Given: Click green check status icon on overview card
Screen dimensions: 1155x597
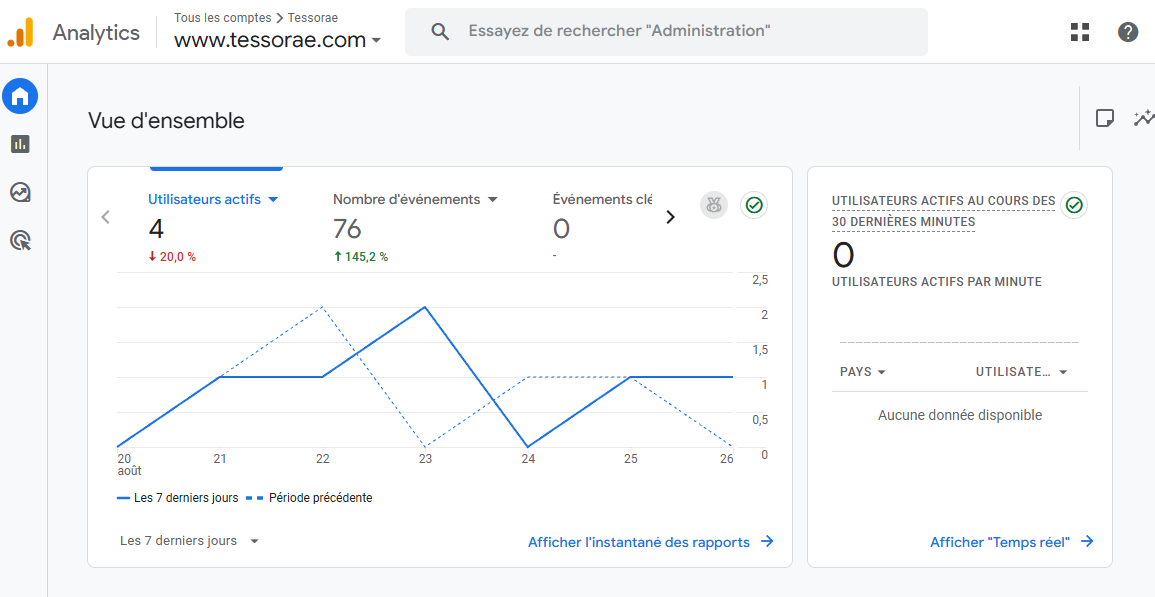Looking at the screenshot, I should (754, 205).
